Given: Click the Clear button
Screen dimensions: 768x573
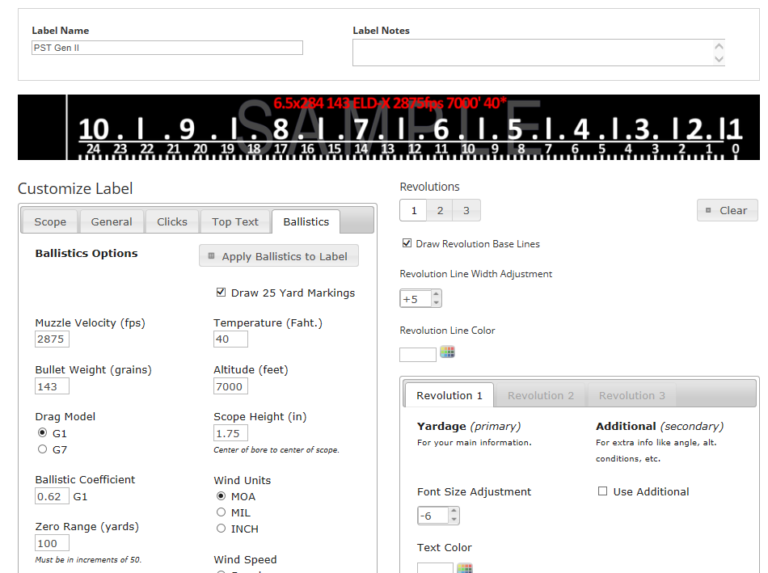Looking at the screenshot, I should (727, 210).
